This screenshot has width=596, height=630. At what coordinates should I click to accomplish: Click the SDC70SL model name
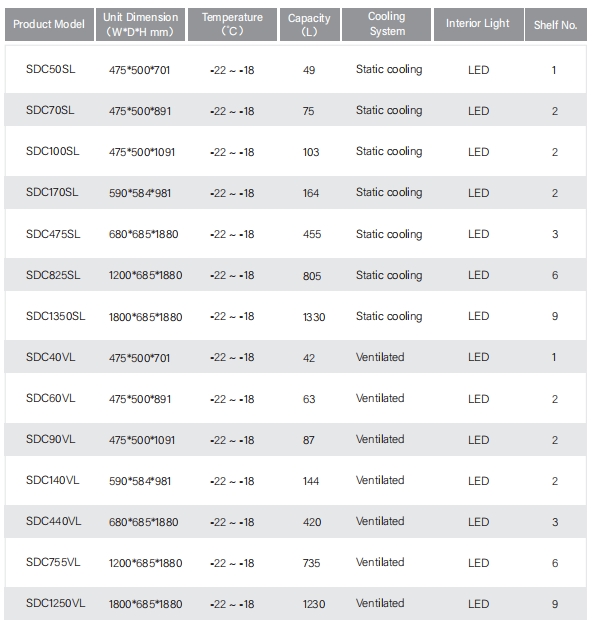[x=50, y=110]
